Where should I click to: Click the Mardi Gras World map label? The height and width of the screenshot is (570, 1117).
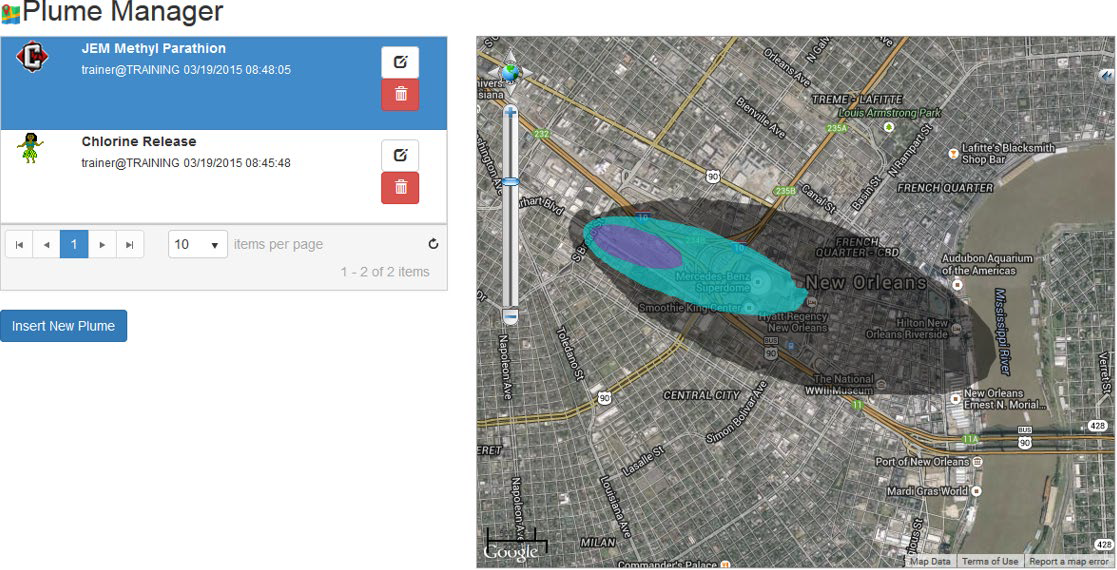927,491
